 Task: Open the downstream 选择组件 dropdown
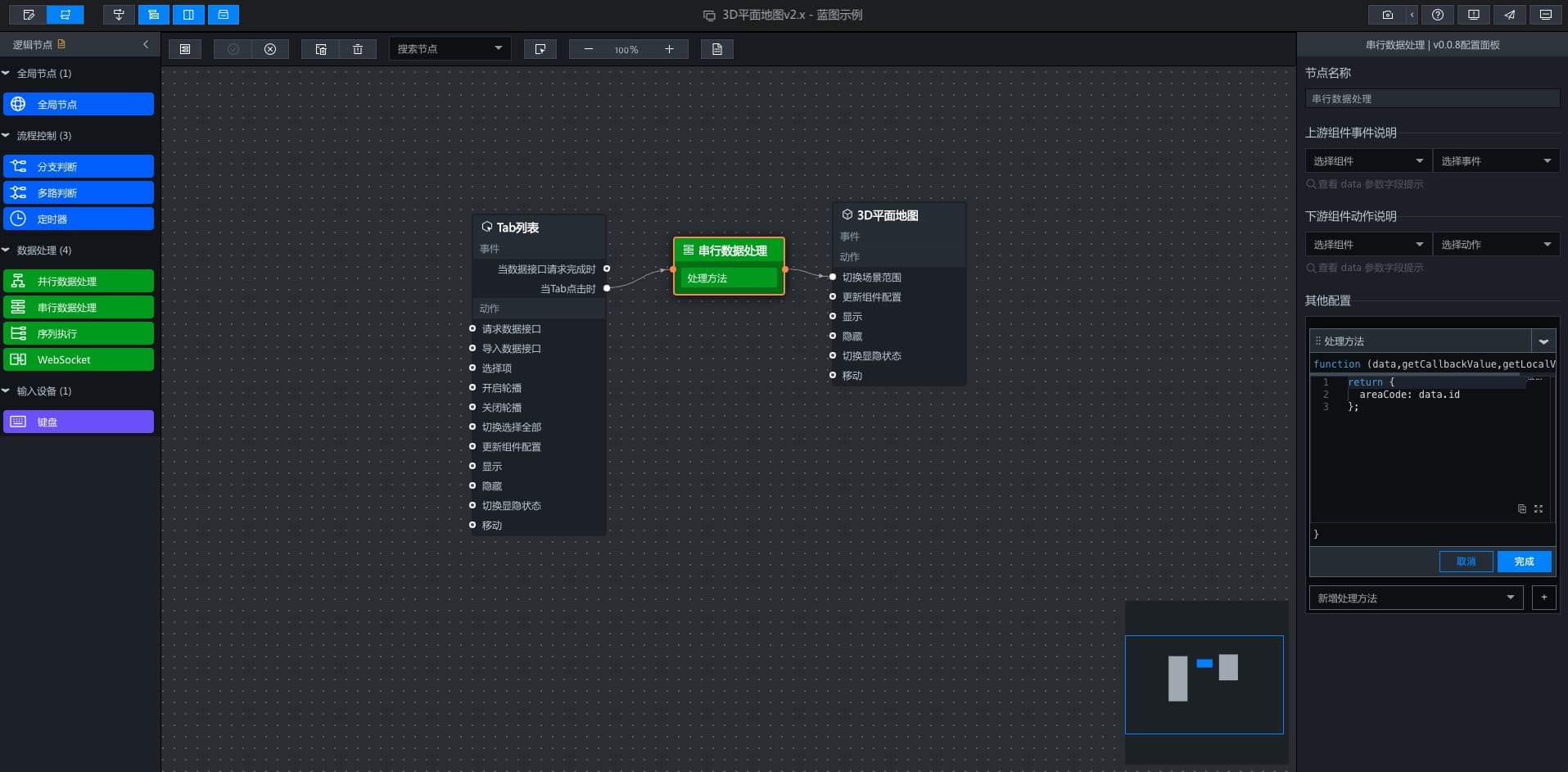click(x=1368, y=244)
